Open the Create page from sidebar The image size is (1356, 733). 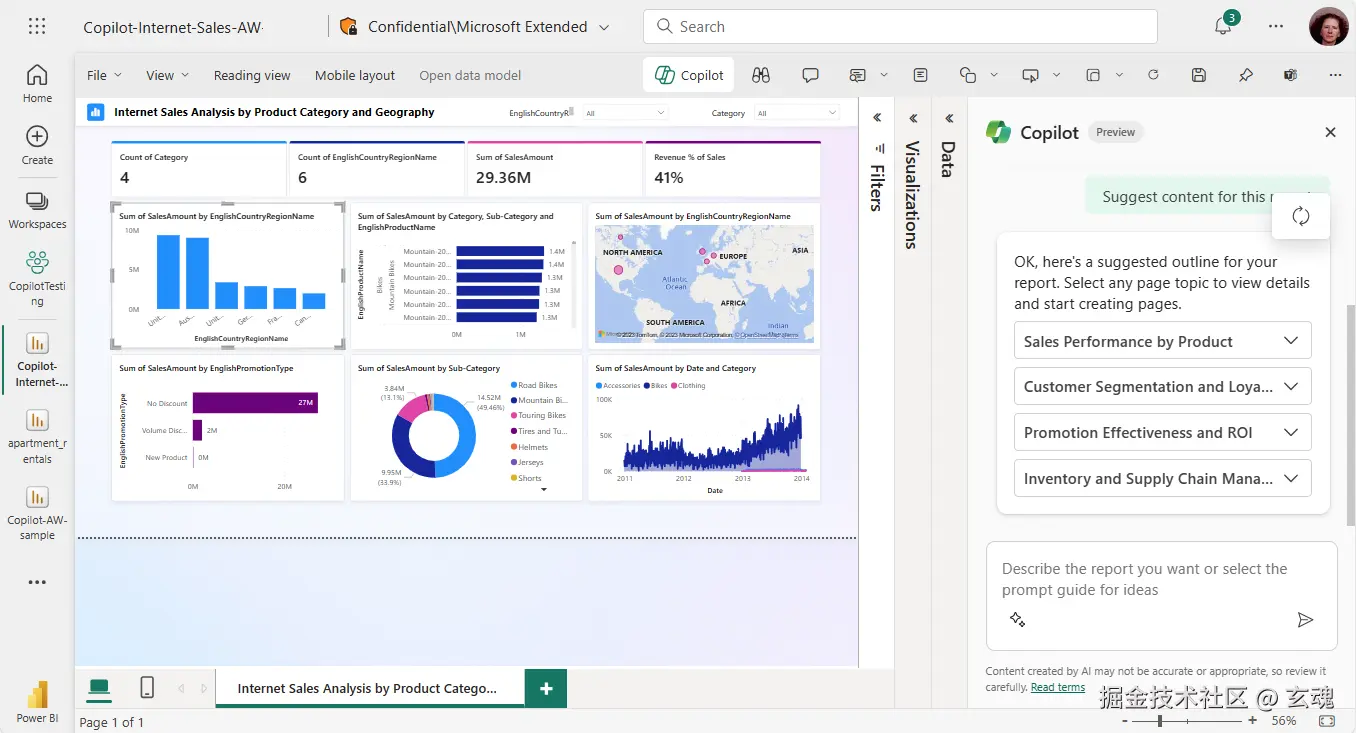point(37,146)
